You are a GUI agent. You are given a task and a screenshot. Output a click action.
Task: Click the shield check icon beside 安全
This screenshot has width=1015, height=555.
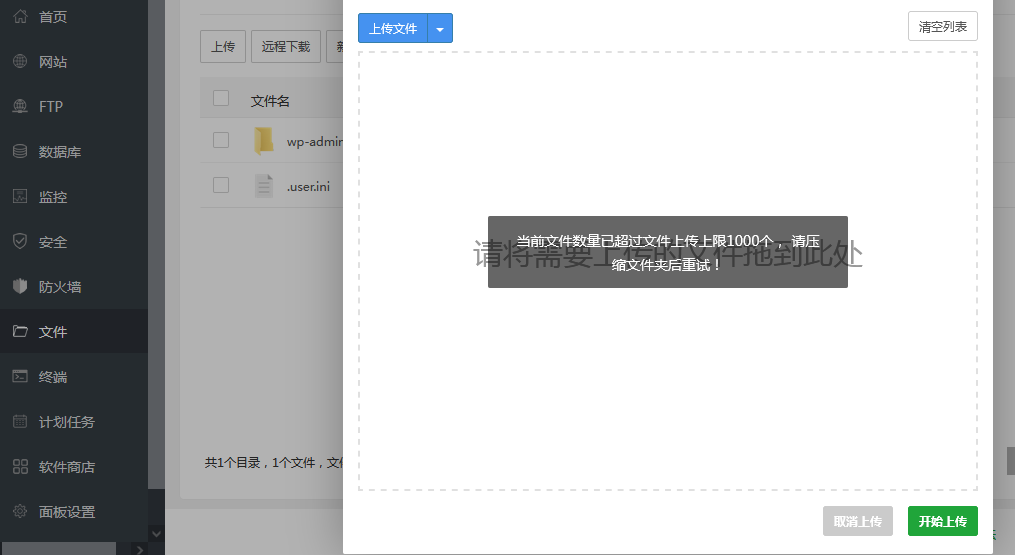20,242
